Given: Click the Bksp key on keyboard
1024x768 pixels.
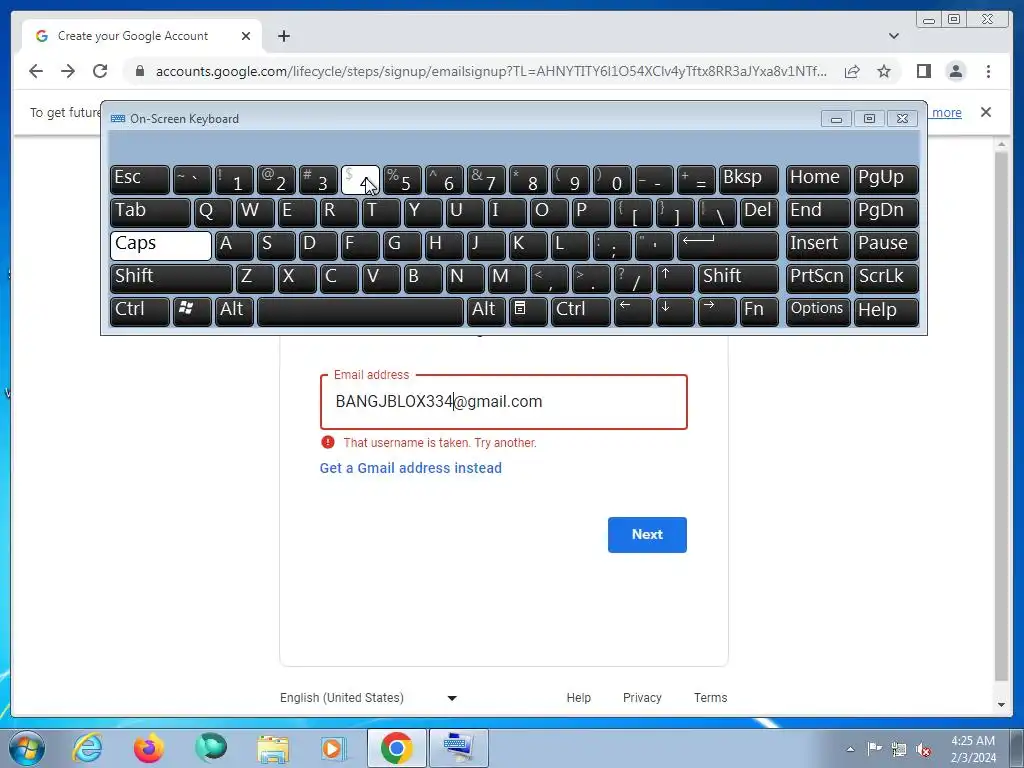Looking at the screenshot, I should (x=749, y=180).
